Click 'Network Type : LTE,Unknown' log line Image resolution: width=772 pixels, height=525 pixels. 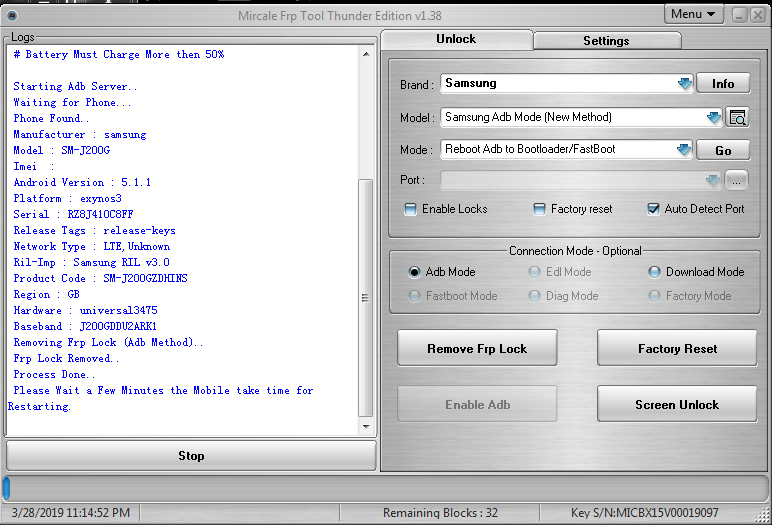(x=92, y=247)
